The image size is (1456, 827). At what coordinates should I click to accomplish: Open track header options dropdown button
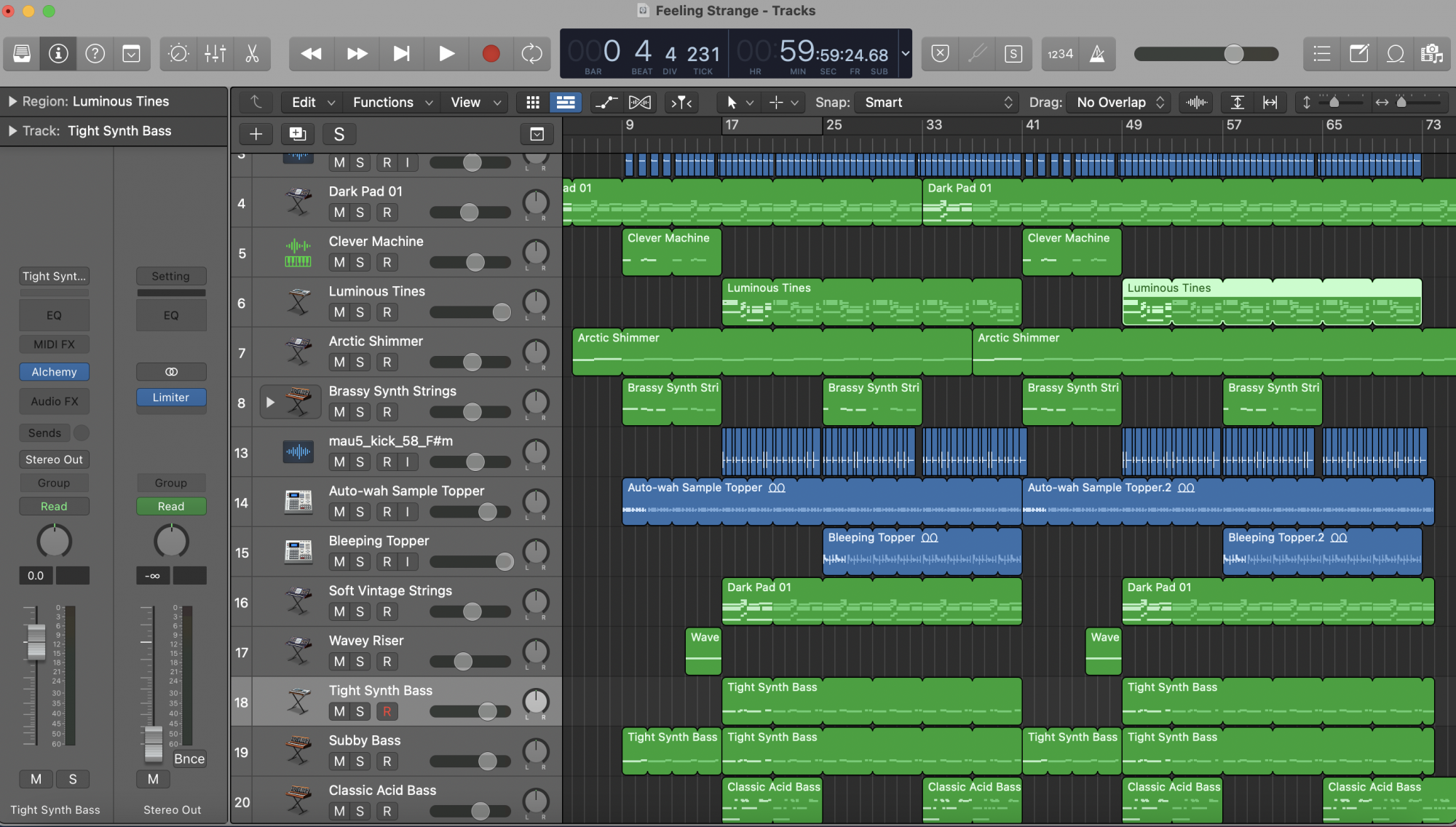point(537,134)
